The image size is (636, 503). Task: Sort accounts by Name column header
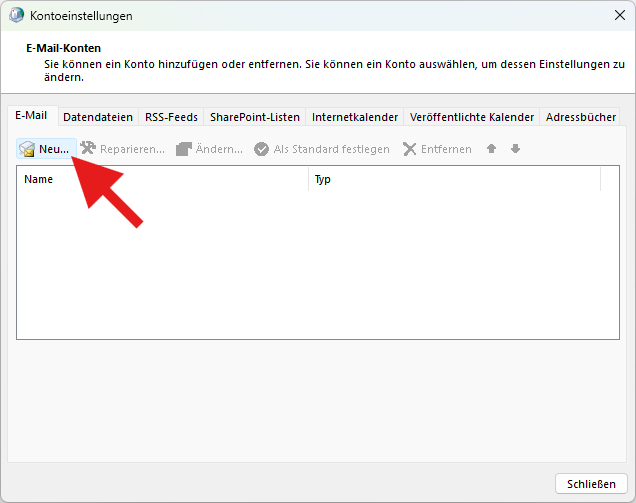162,180
